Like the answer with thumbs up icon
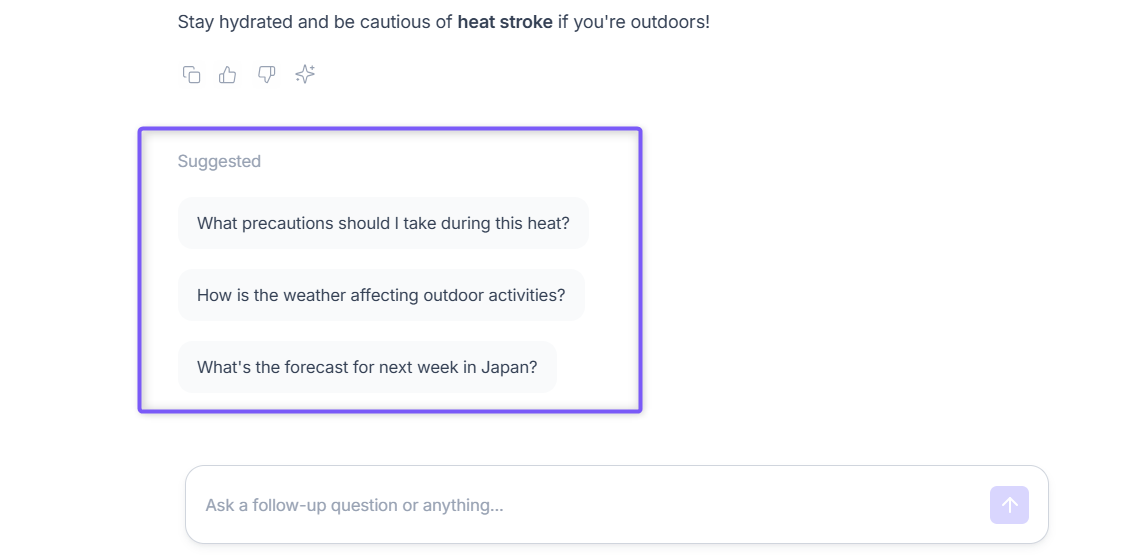 228,74
